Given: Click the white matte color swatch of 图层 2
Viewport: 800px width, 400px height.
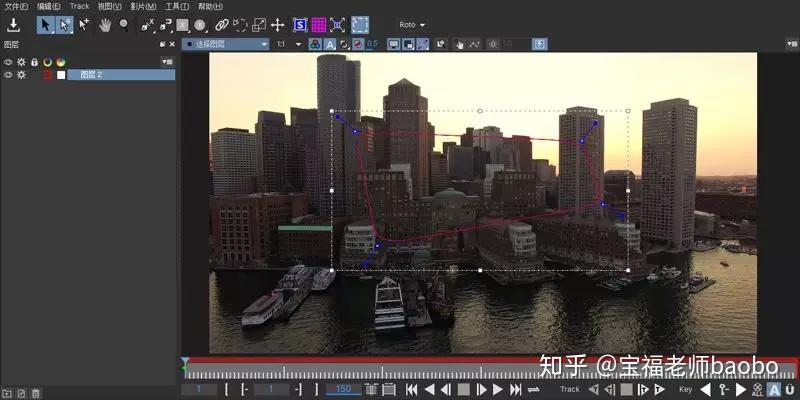Looking at the screenshot, I should coord(61,75).
